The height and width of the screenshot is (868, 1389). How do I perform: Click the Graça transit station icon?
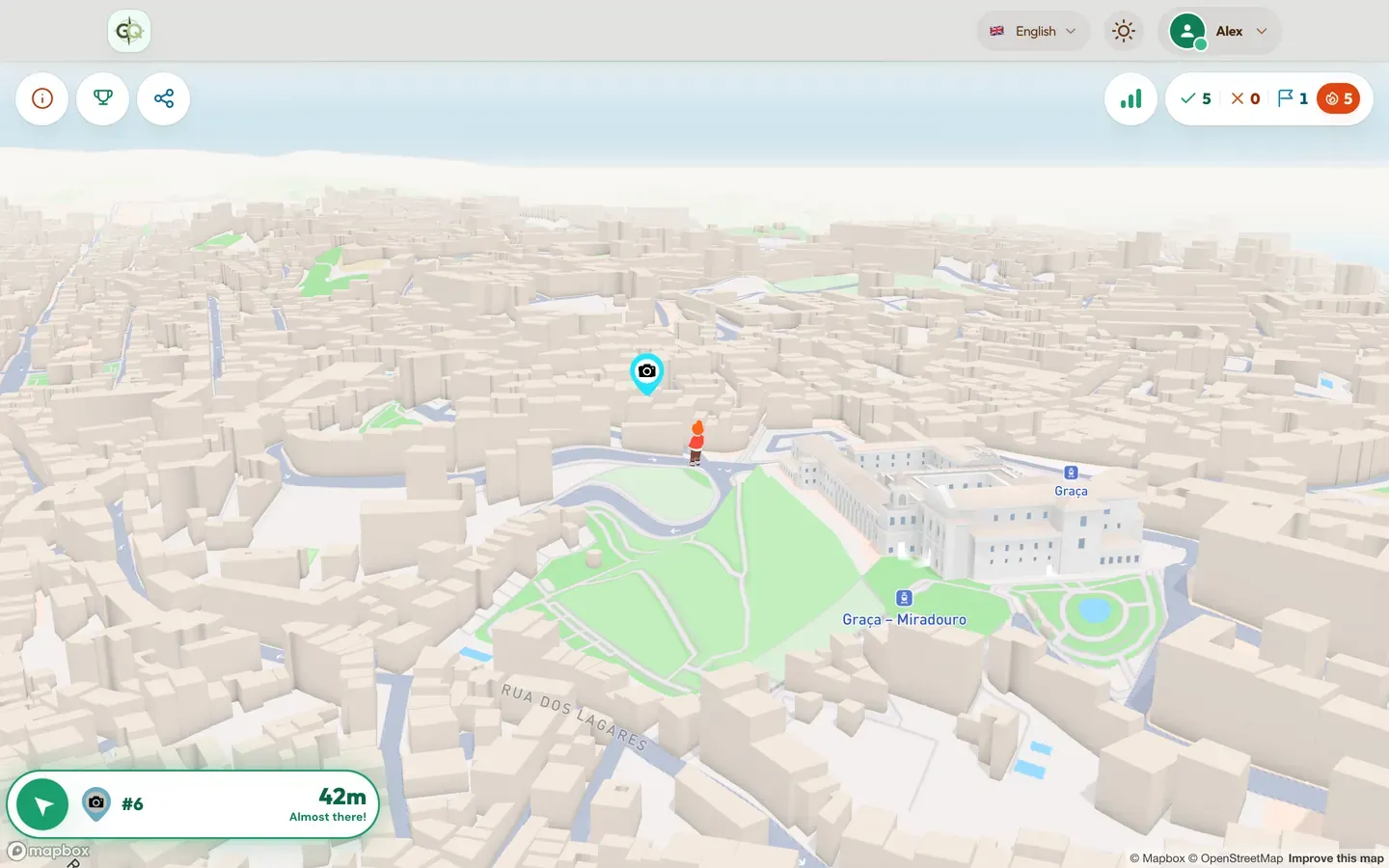click(x=1071, y=473)
